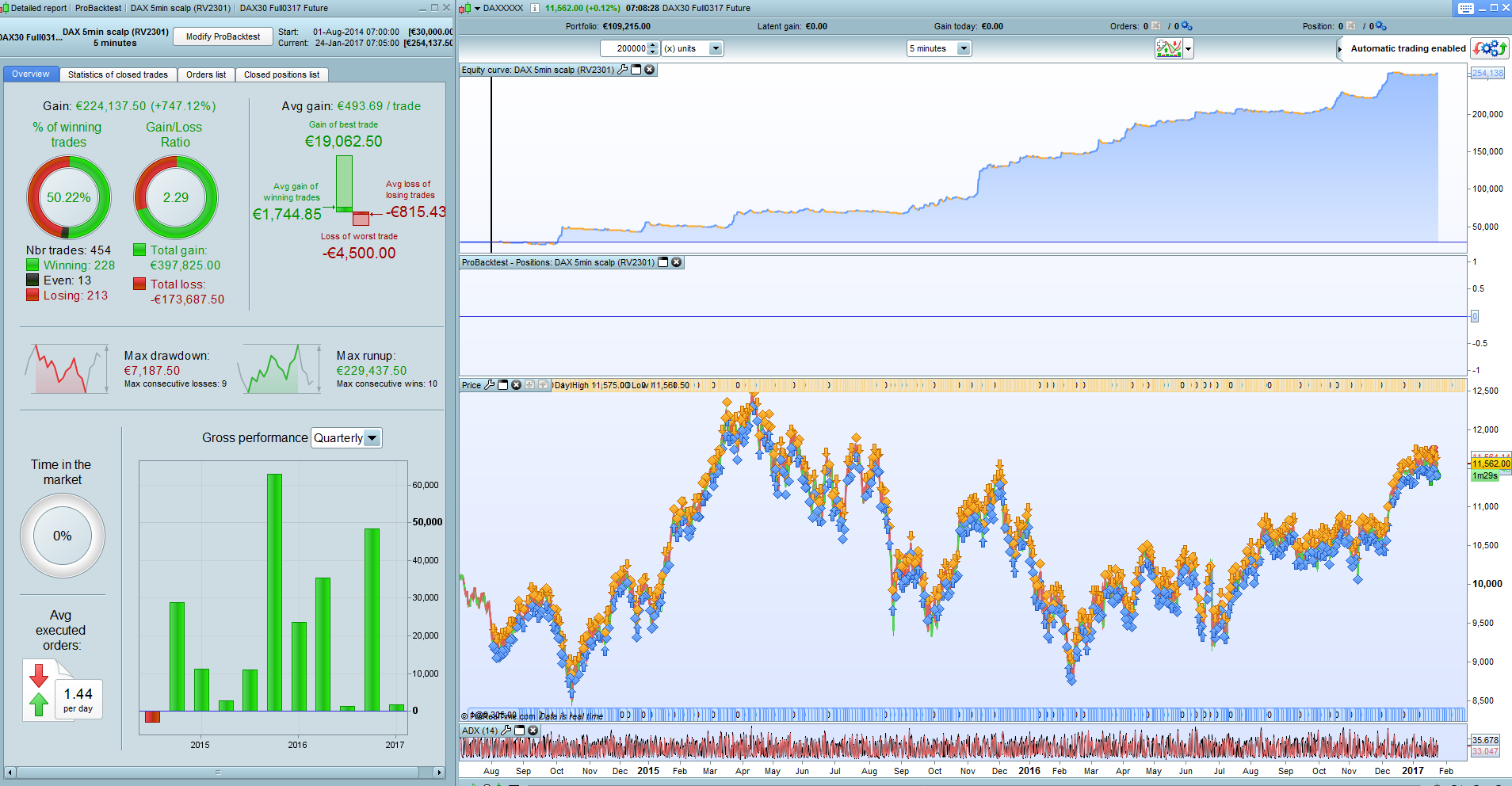Maximize the Price chart panel

click(x=502, y=385)
